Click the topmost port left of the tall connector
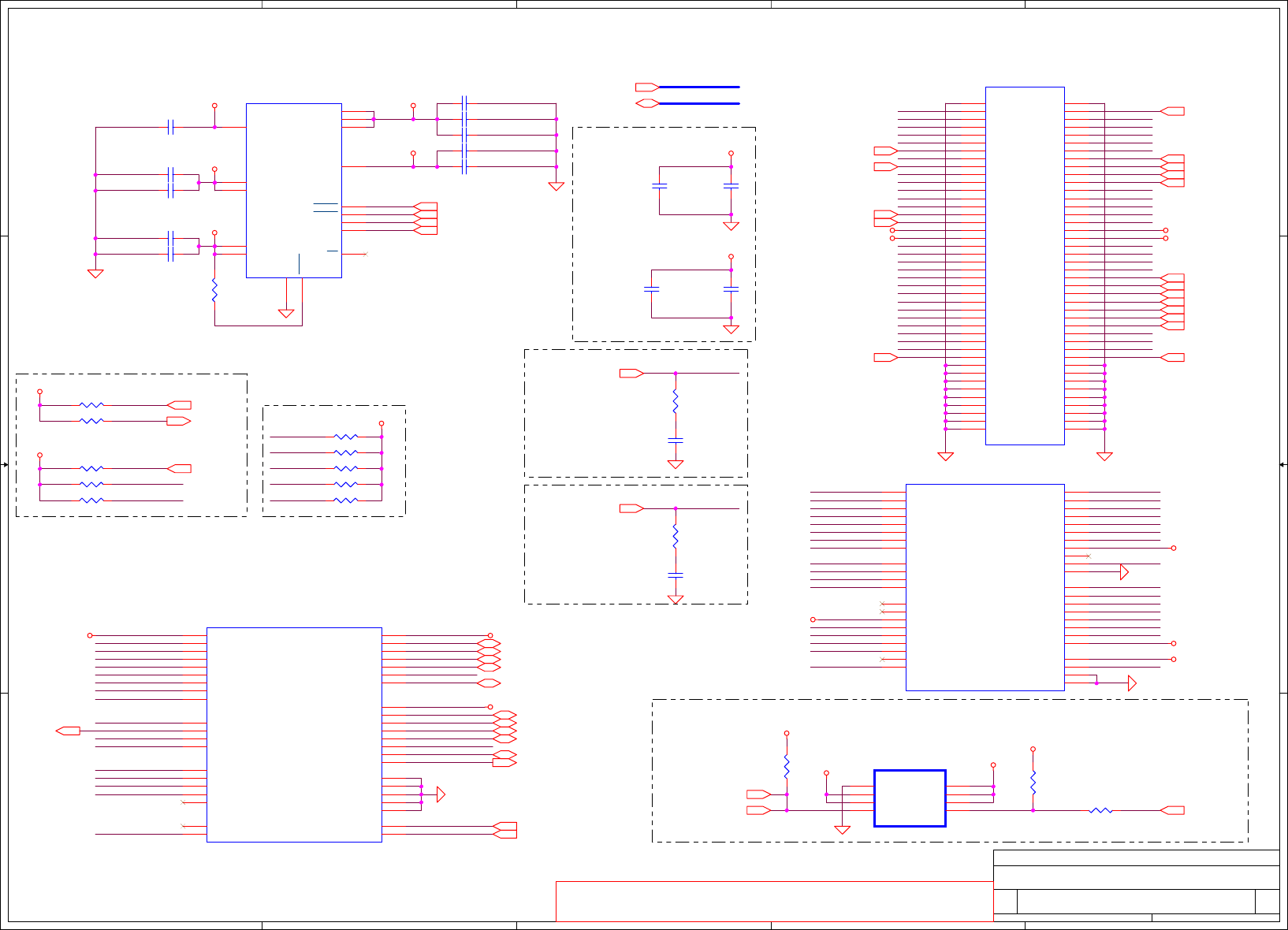The image size is (1288, 930). click(886, 151)
